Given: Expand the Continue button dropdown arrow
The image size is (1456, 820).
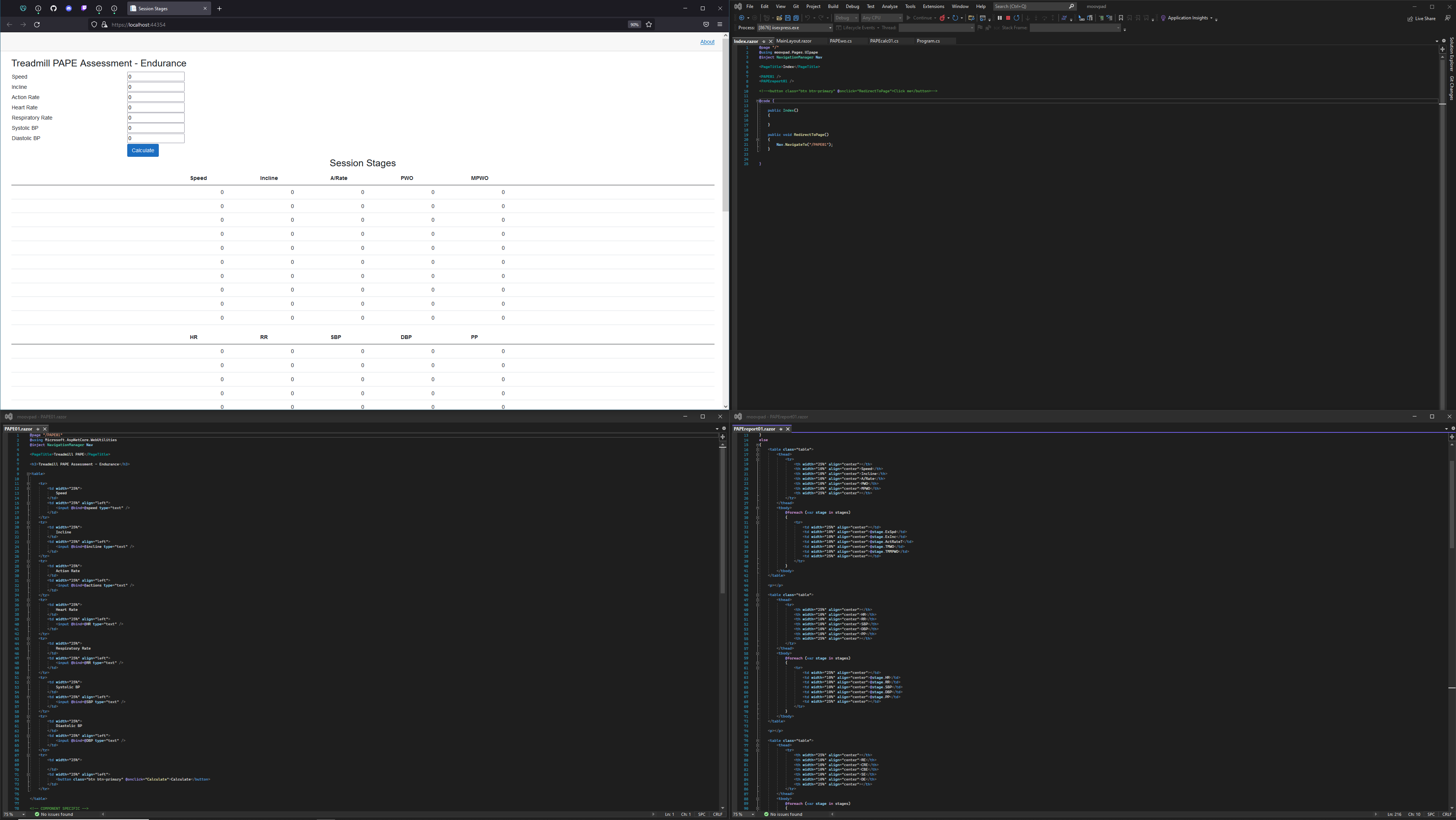Looking at the screenshot, I should 936,18.
